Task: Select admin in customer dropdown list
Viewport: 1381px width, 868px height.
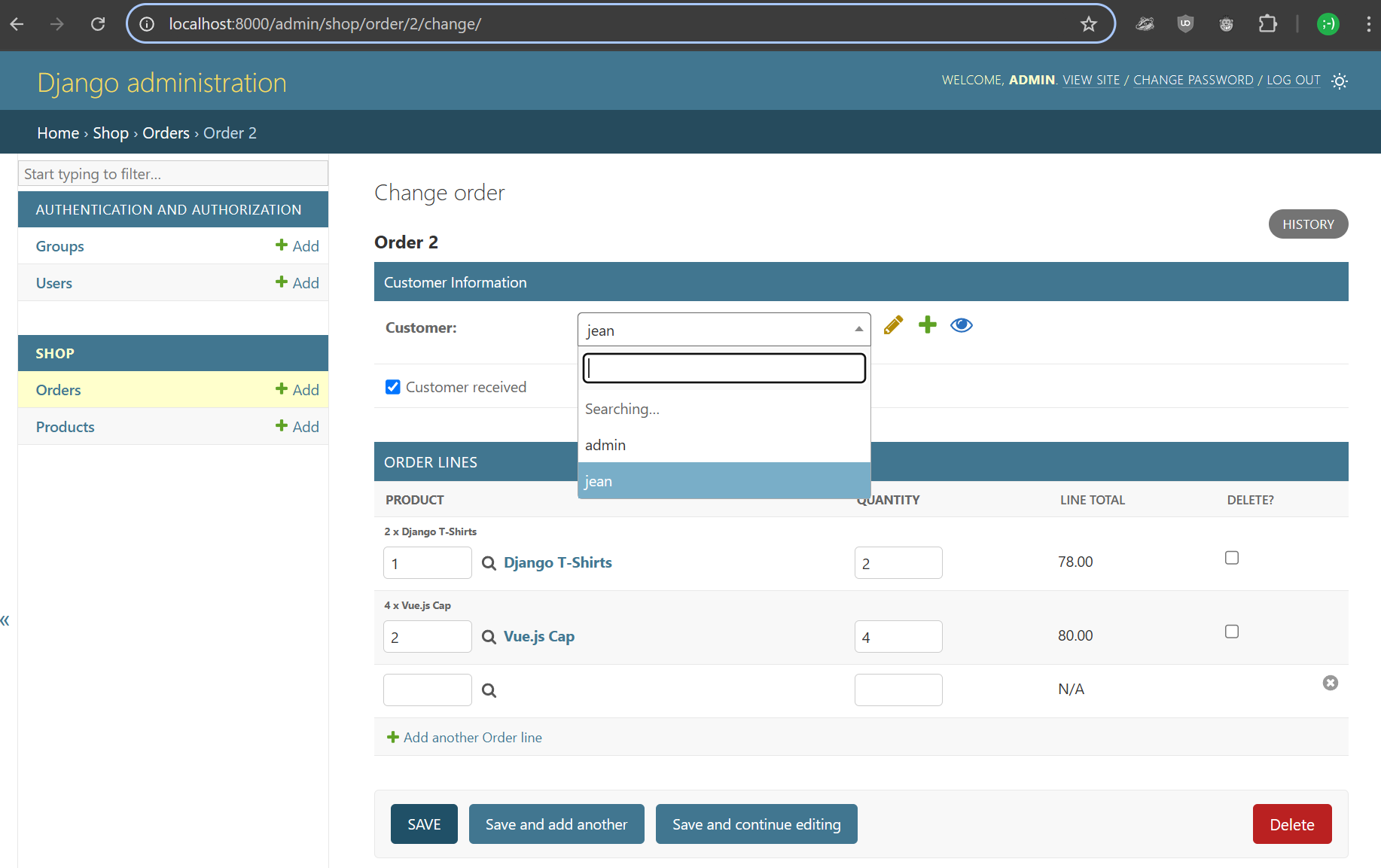Action: coord(605,445)
